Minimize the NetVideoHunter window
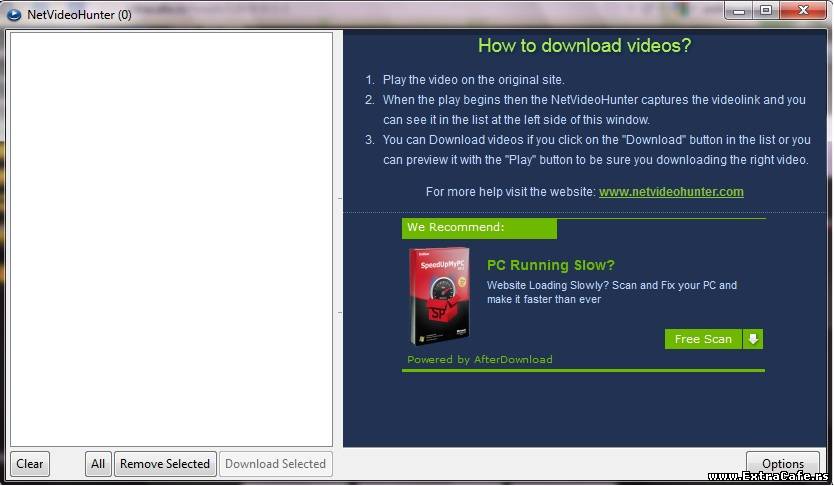834x486 pixels. [x=743, y=10]
